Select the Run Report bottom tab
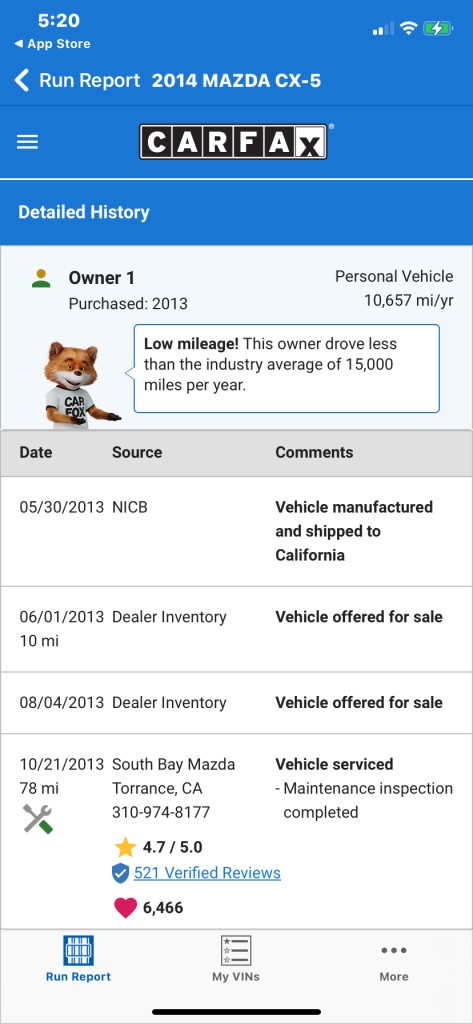Image resolution: width=473 pixels, height=1024 pixels. point(78,959)
